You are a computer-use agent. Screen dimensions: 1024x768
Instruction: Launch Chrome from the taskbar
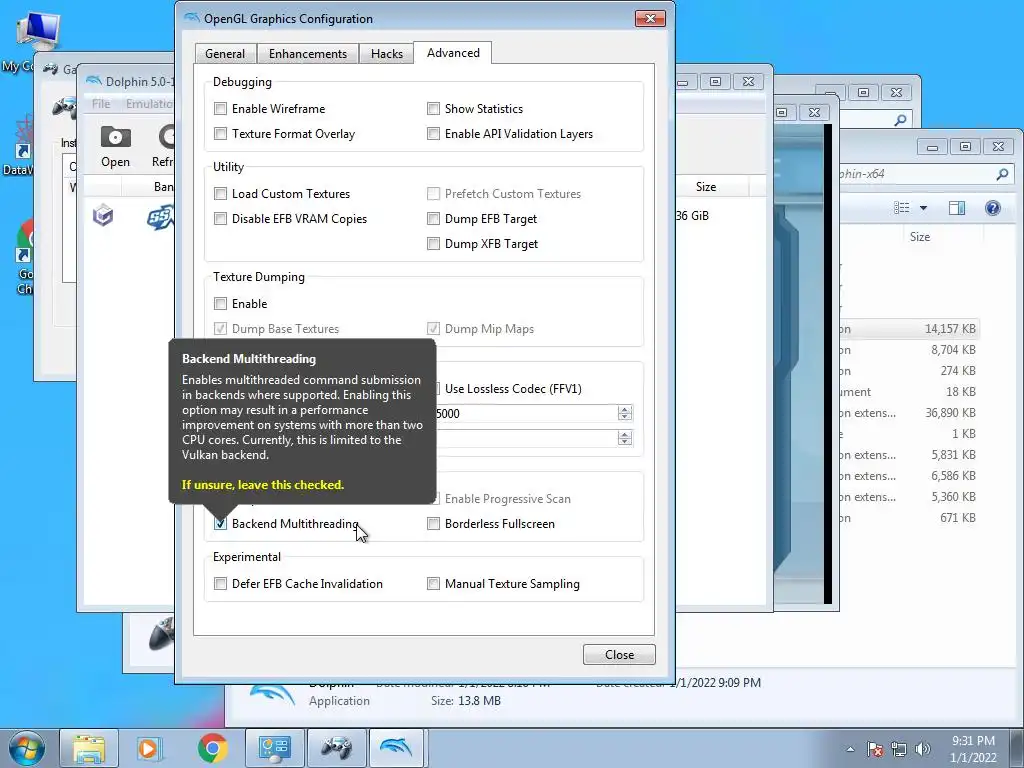pos(212,748)
